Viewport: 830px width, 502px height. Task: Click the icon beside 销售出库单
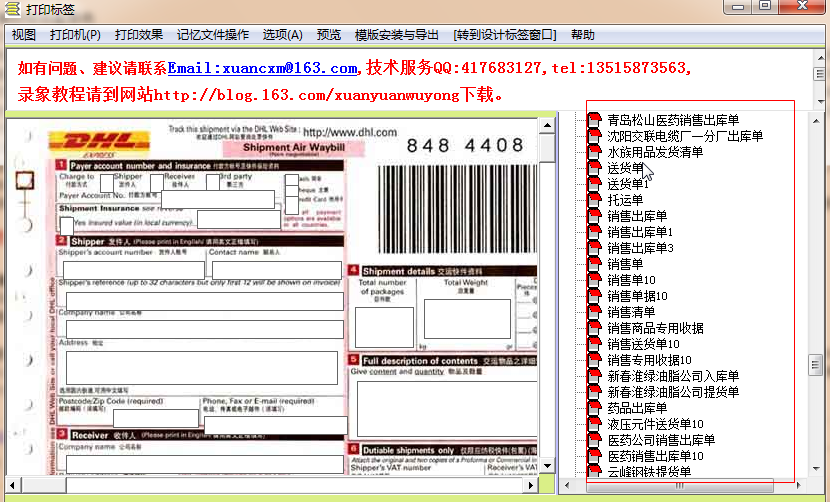click(594, 216)
